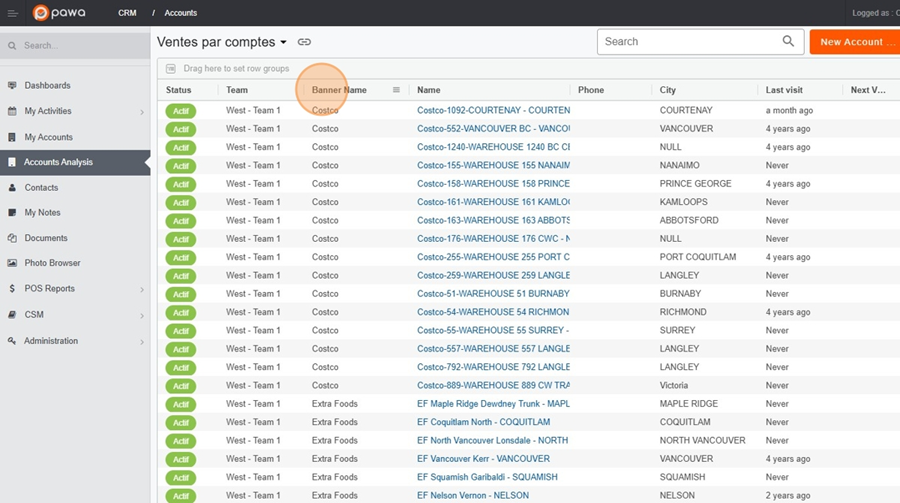Open the hamburger menu icon
The image size is (900, 503).
[x=13, y=13]
